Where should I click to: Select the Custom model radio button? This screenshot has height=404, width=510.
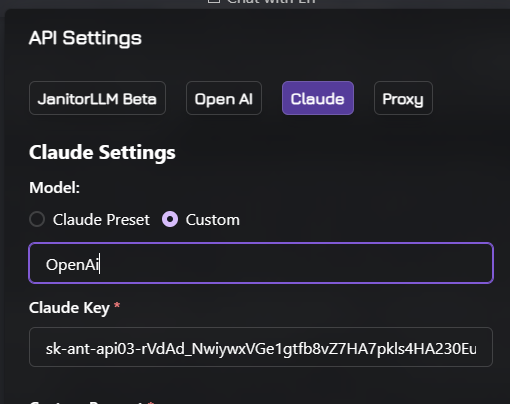pos(170,219)
